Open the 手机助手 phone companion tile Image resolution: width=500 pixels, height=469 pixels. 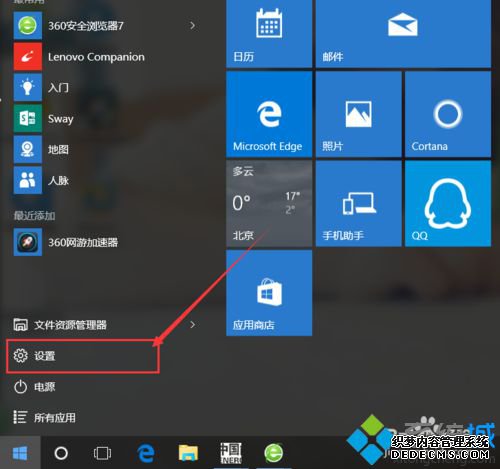(359, 204)
